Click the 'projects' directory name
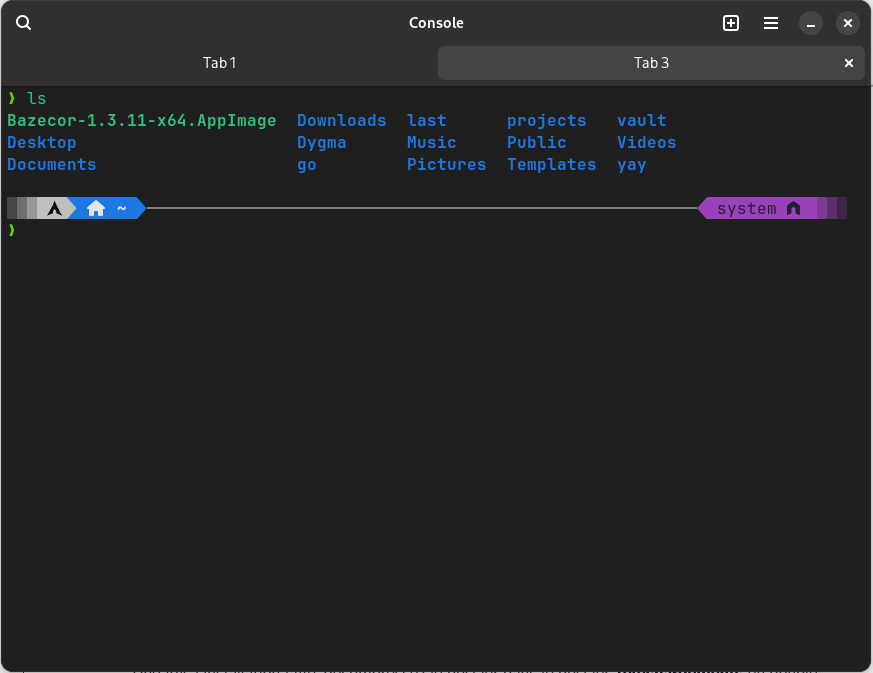Image resolution: width=873 pixels, height=673 pixels. click(546, 121)
